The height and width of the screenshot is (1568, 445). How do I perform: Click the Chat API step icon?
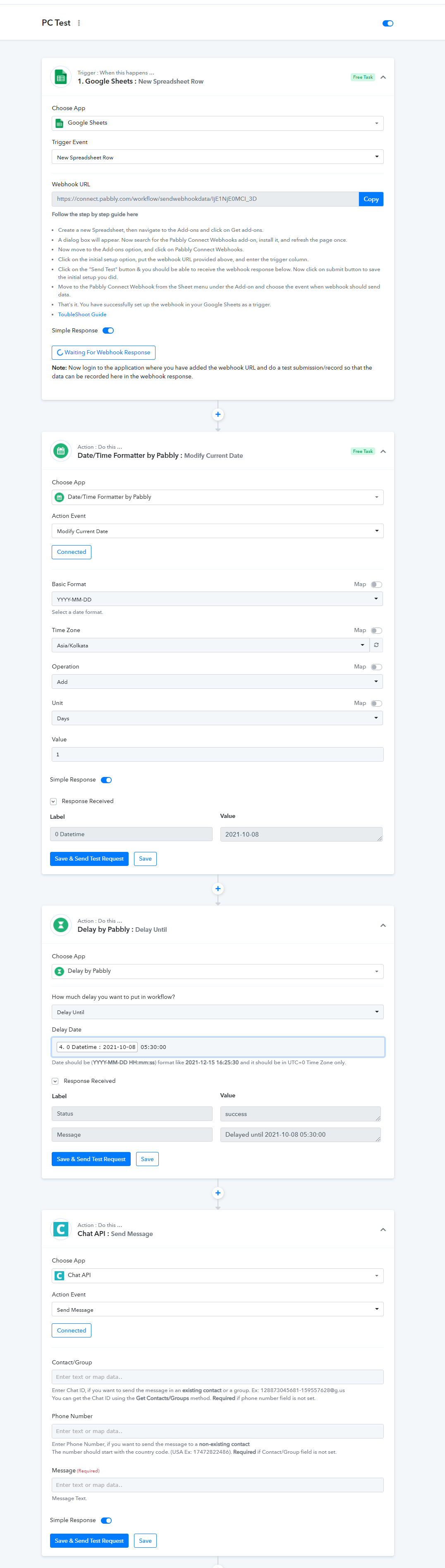click(60, 1229)
